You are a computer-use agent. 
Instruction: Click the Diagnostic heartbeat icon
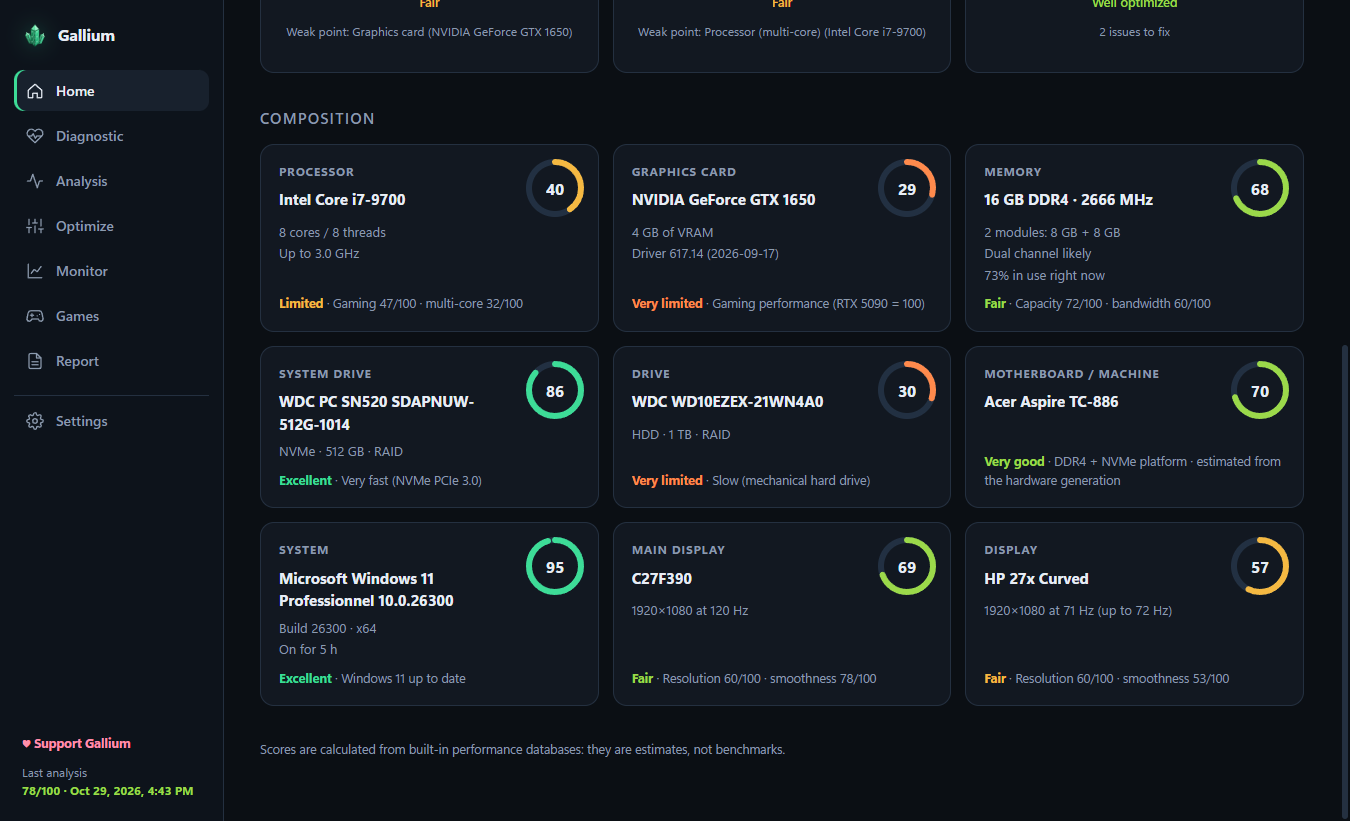pos(35,136)
